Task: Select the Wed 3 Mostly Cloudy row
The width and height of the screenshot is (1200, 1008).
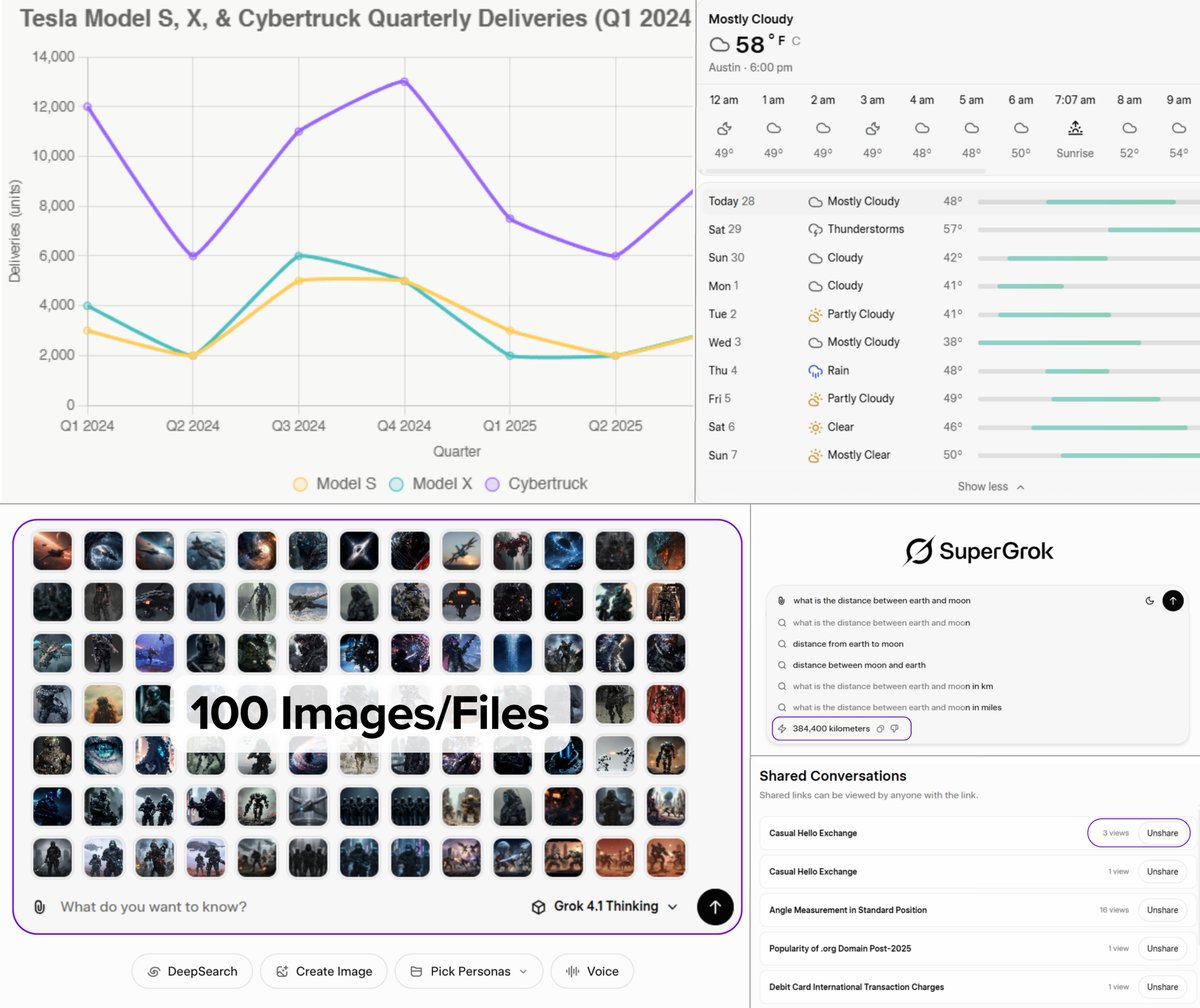Action: click(952, 342)
